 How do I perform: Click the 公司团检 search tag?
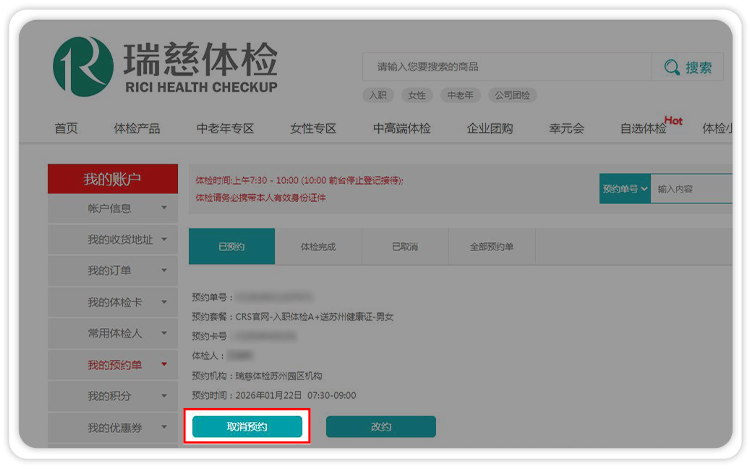[x=513, y=95]
